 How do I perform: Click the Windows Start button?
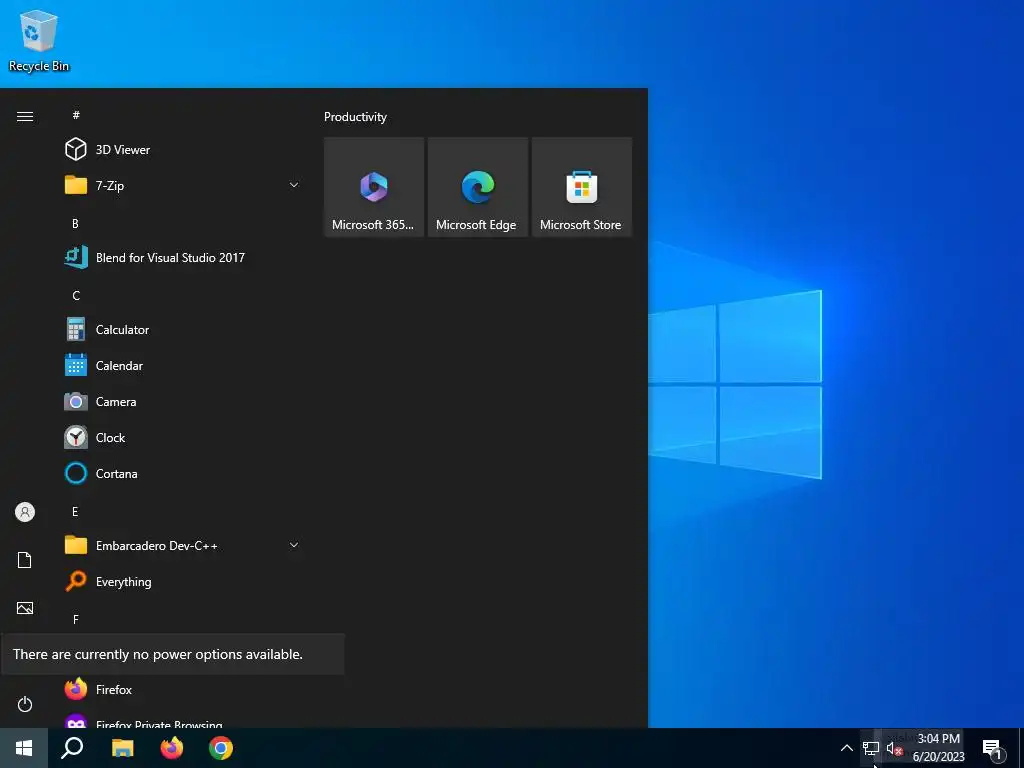[24, 748]
